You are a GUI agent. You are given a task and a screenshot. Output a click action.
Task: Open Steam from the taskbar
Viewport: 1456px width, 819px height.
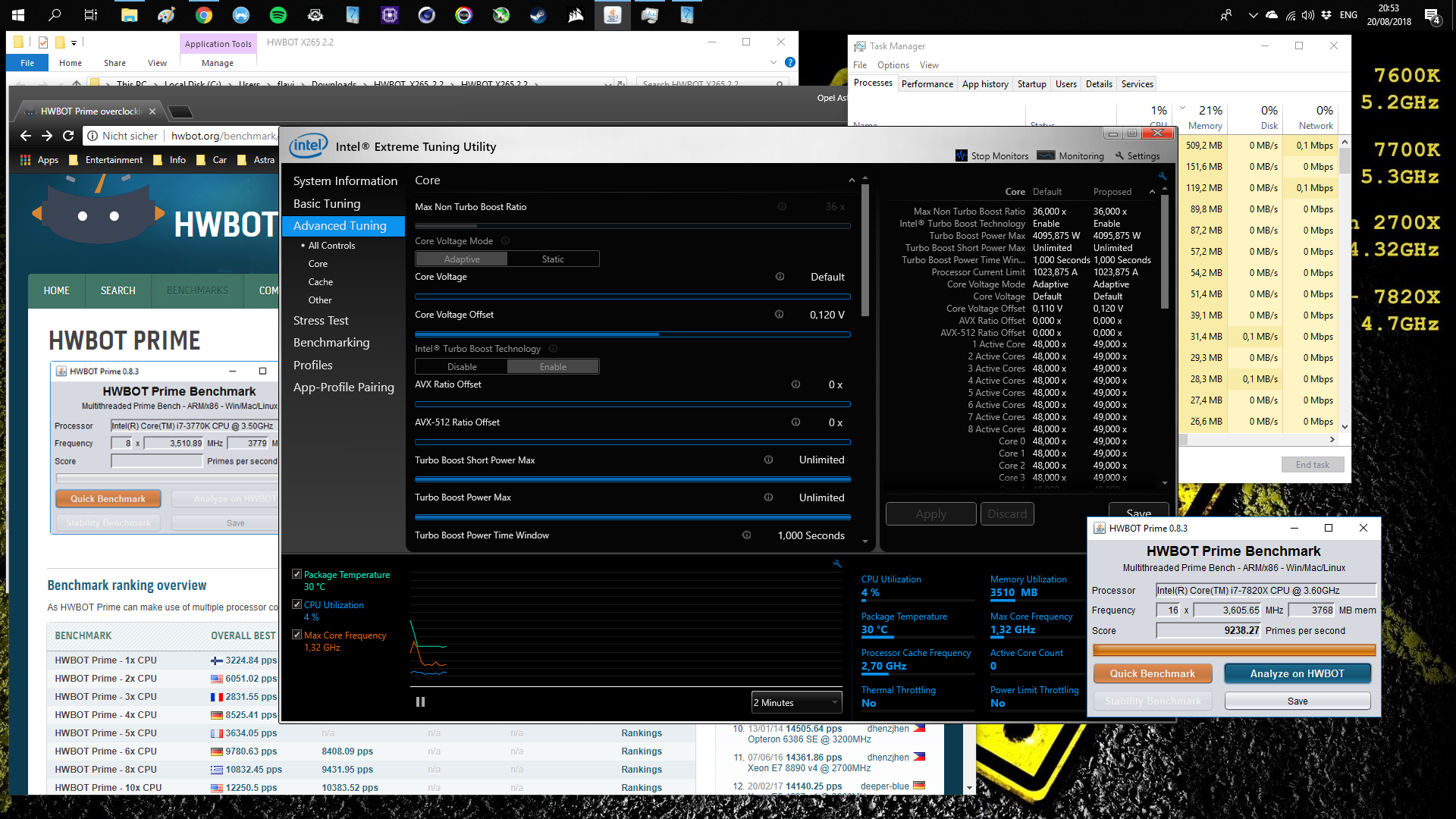click(538, 14)
